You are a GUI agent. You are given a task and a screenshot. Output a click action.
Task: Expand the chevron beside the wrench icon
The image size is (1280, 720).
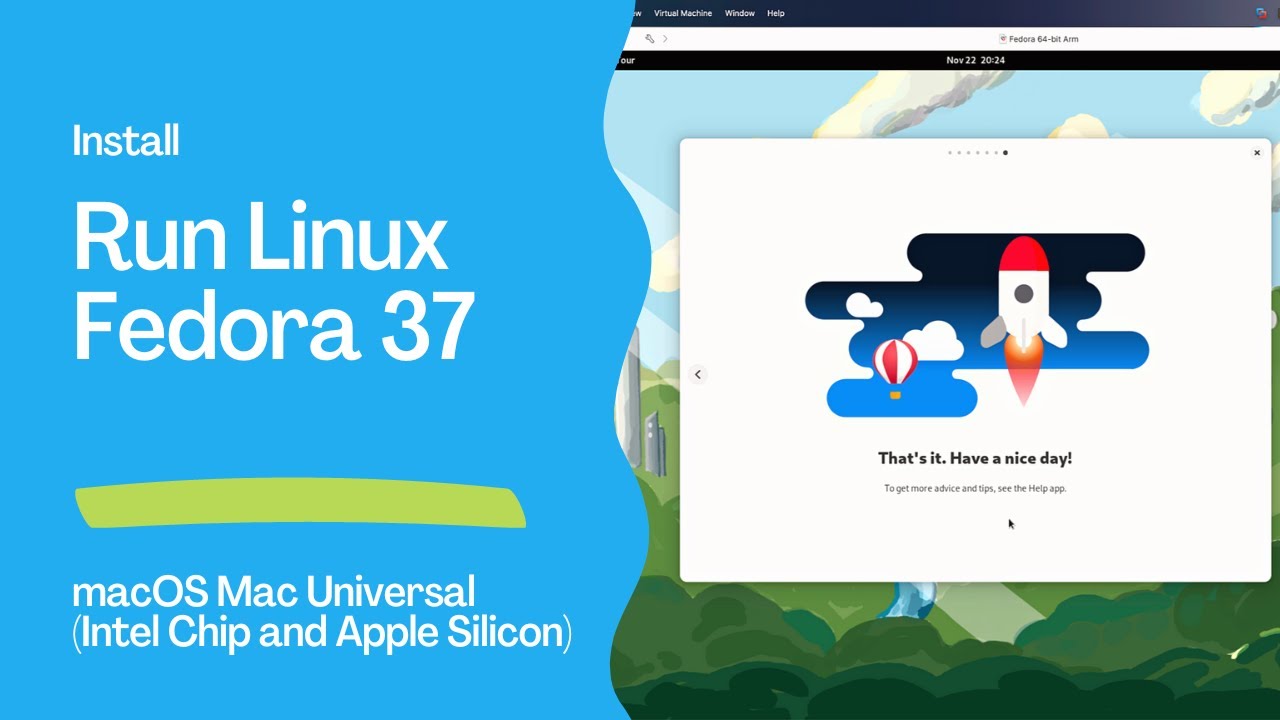665,39
